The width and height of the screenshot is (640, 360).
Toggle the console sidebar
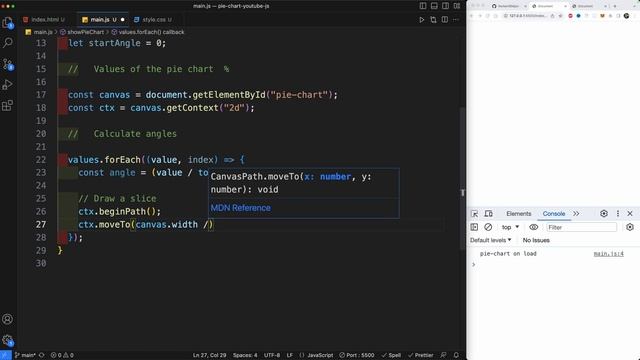point(474,227)
